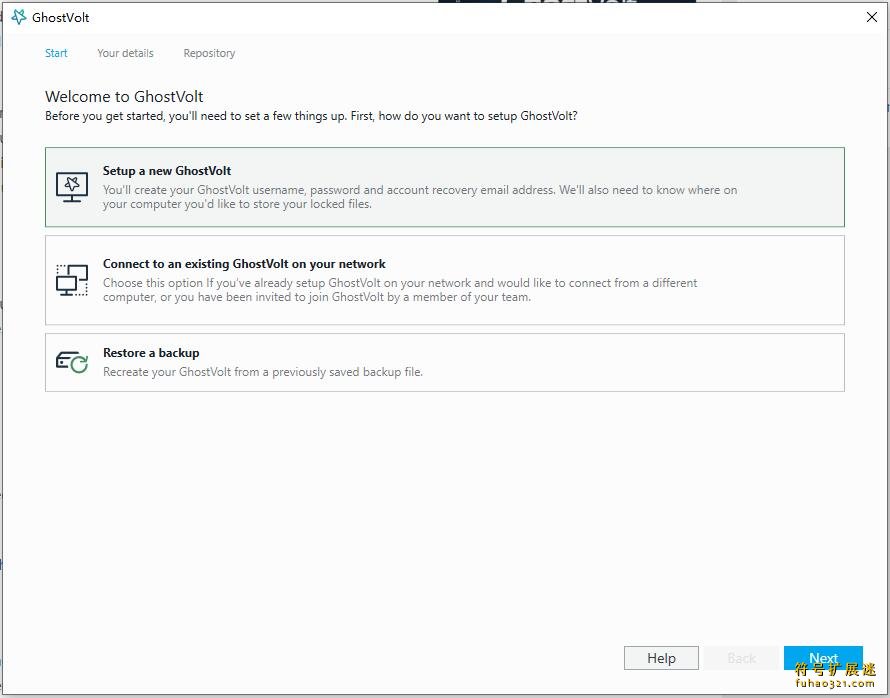Image resolution: width=890 pixels, height=698 pixels.
Task: Open the Repository step tab
Action: click(x=209, y=53)
